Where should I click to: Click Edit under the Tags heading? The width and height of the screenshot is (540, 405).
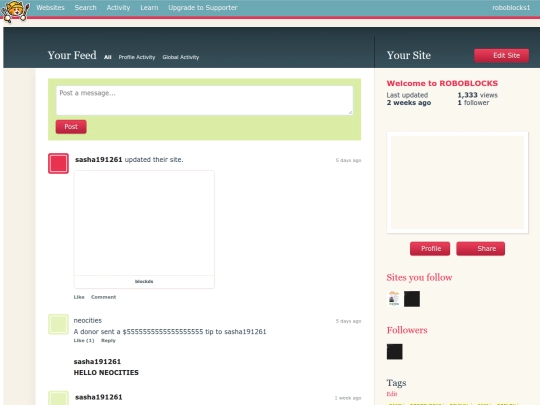pos(392,394)
